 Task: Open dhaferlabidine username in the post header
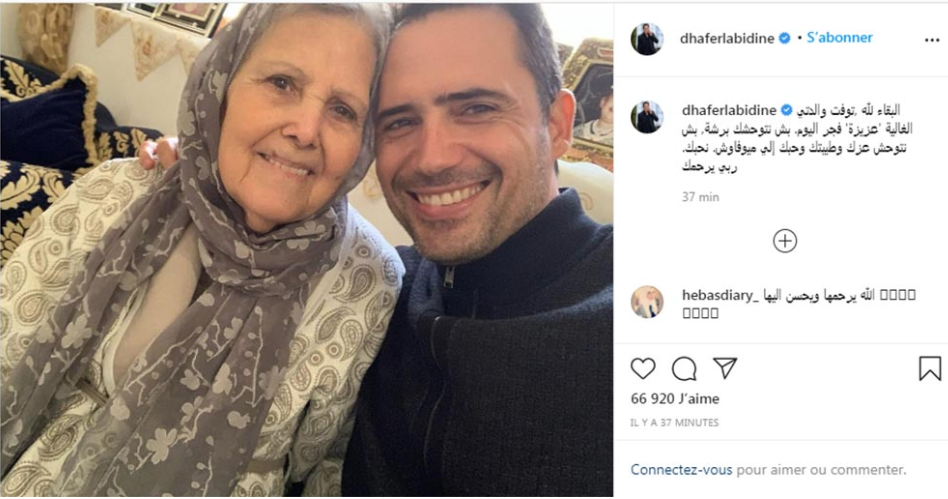[727, 38]
